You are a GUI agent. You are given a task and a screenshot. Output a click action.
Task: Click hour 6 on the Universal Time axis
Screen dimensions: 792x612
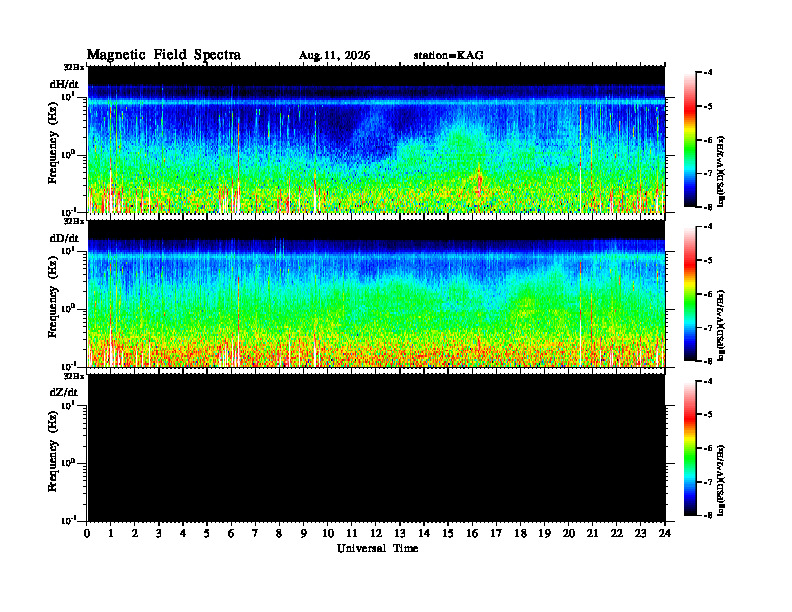pos(231,534)
